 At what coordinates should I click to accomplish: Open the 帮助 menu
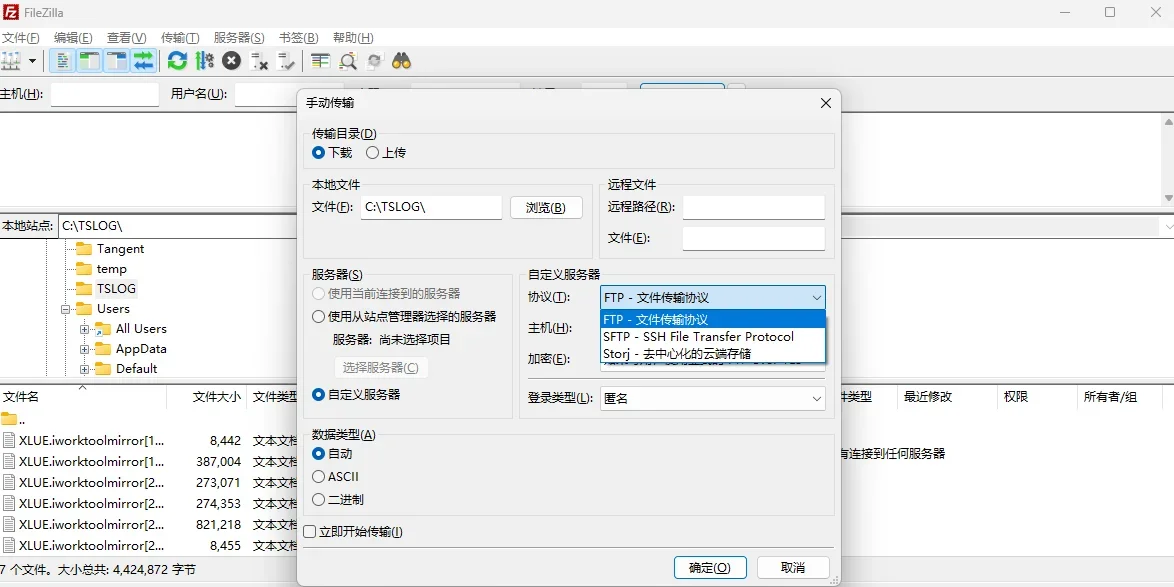(353, 37)
